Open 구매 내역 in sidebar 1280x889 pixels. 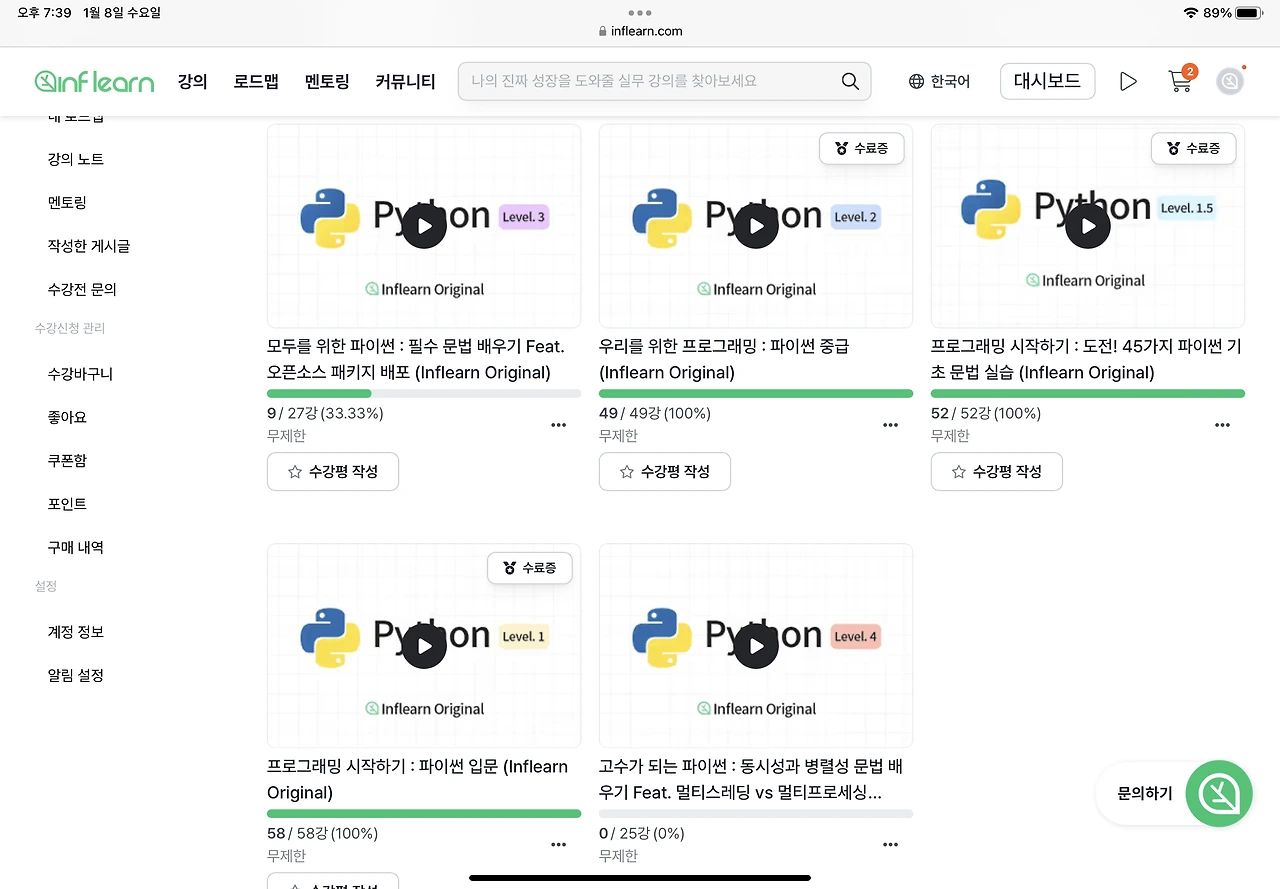[x=76, y=547]
